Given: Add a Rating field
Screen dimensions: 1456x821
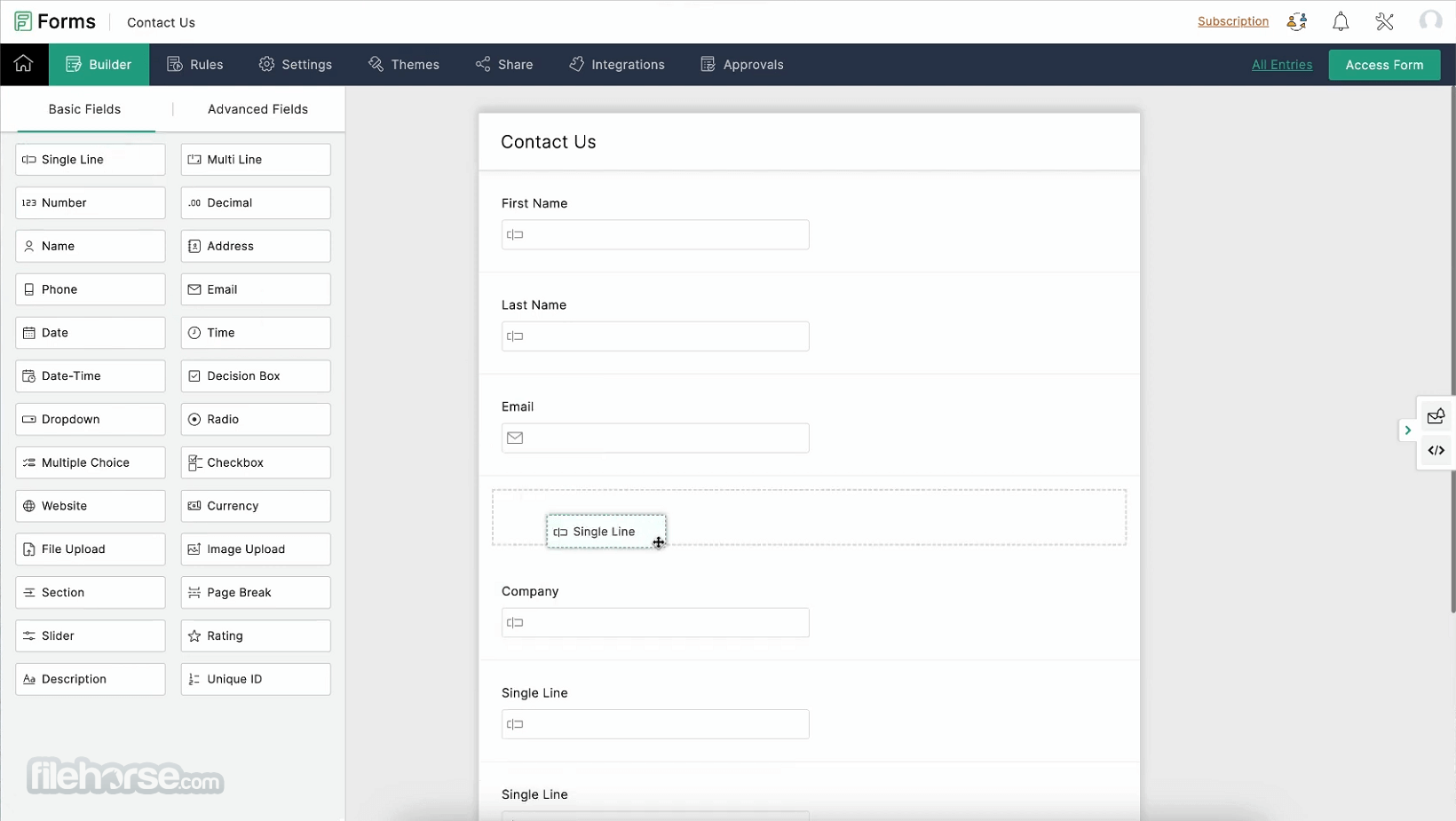Looking at the screenshot, I should coord(256,635).
